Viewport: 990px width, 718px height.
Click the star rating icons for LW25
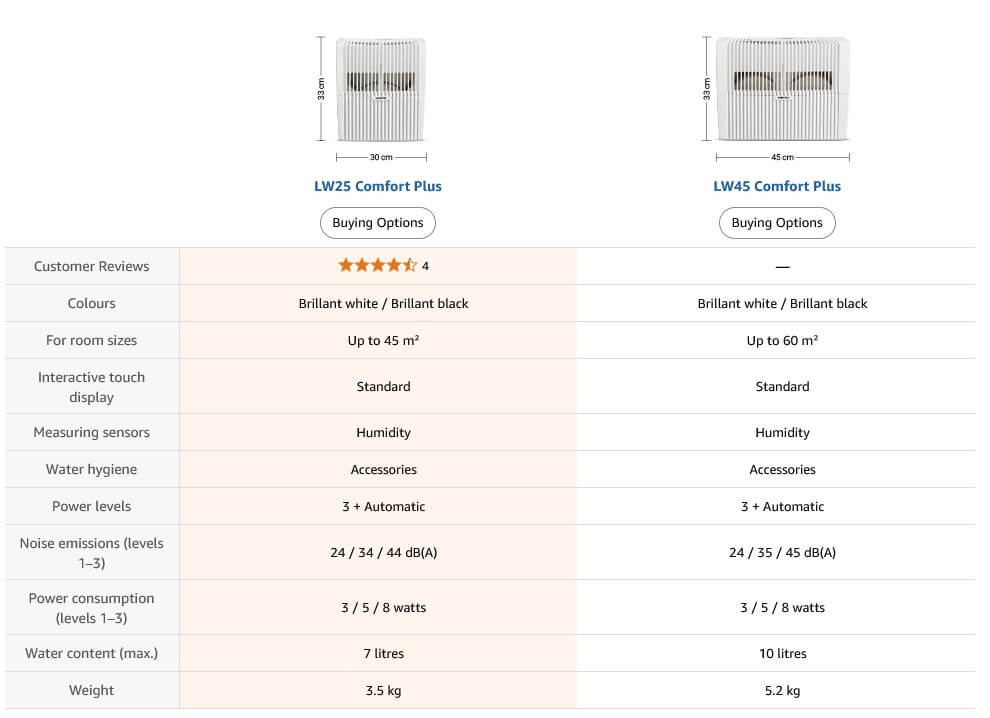click(378, 265)
